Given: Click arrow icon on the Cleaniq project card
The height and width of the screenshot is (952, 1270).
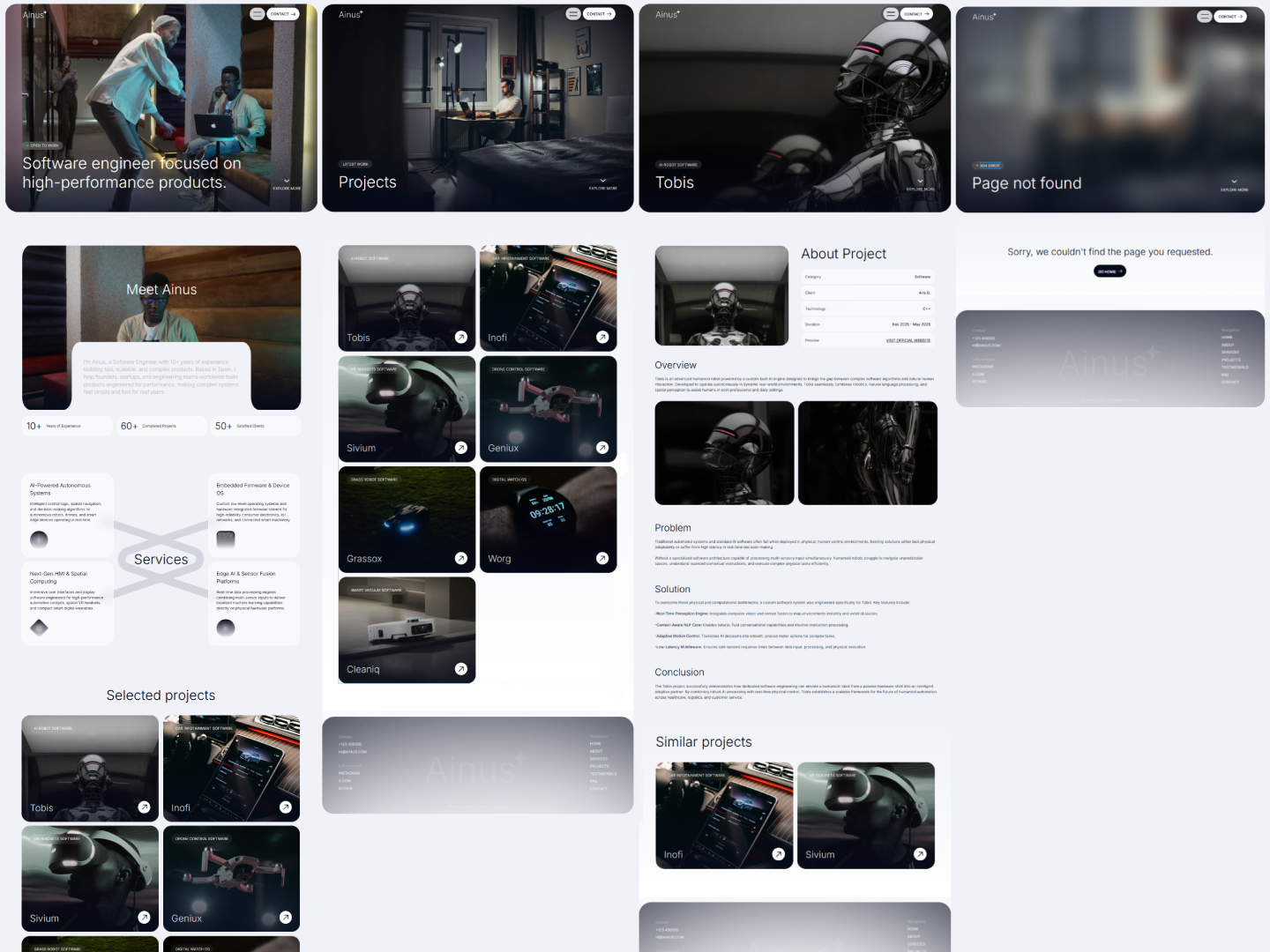Looking at the screenshot, I should [460, 669].
